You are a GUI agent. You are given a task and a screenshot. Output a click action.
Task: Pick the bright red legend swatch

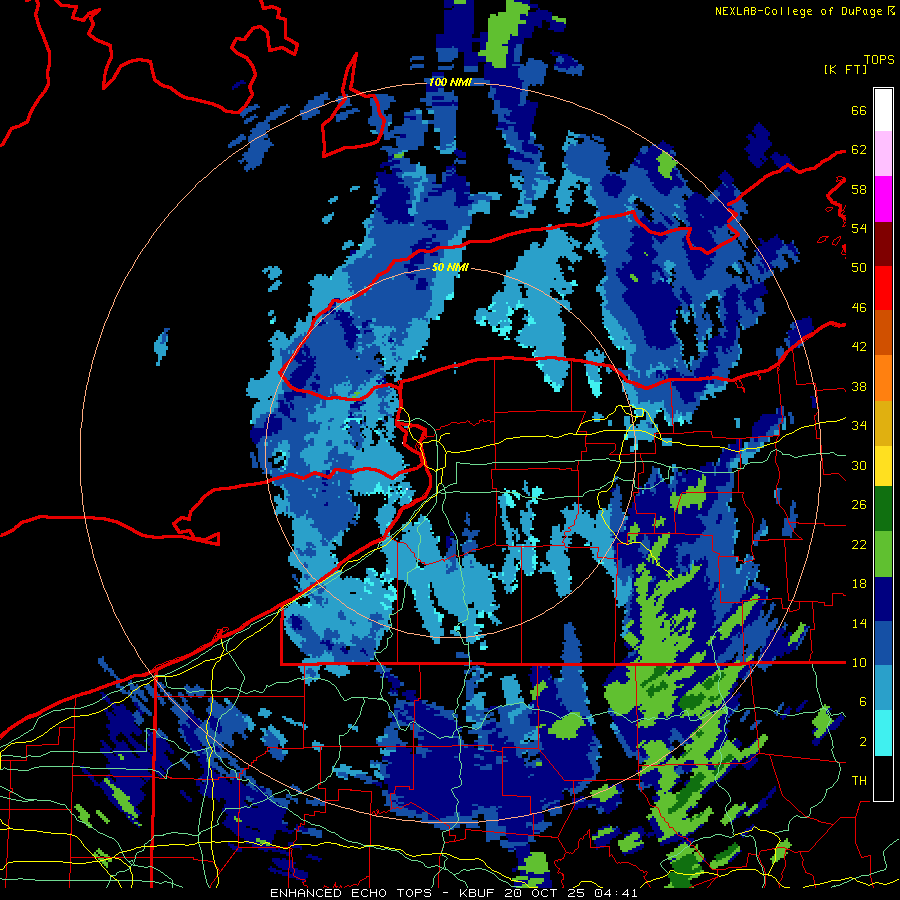coord(883,288)
